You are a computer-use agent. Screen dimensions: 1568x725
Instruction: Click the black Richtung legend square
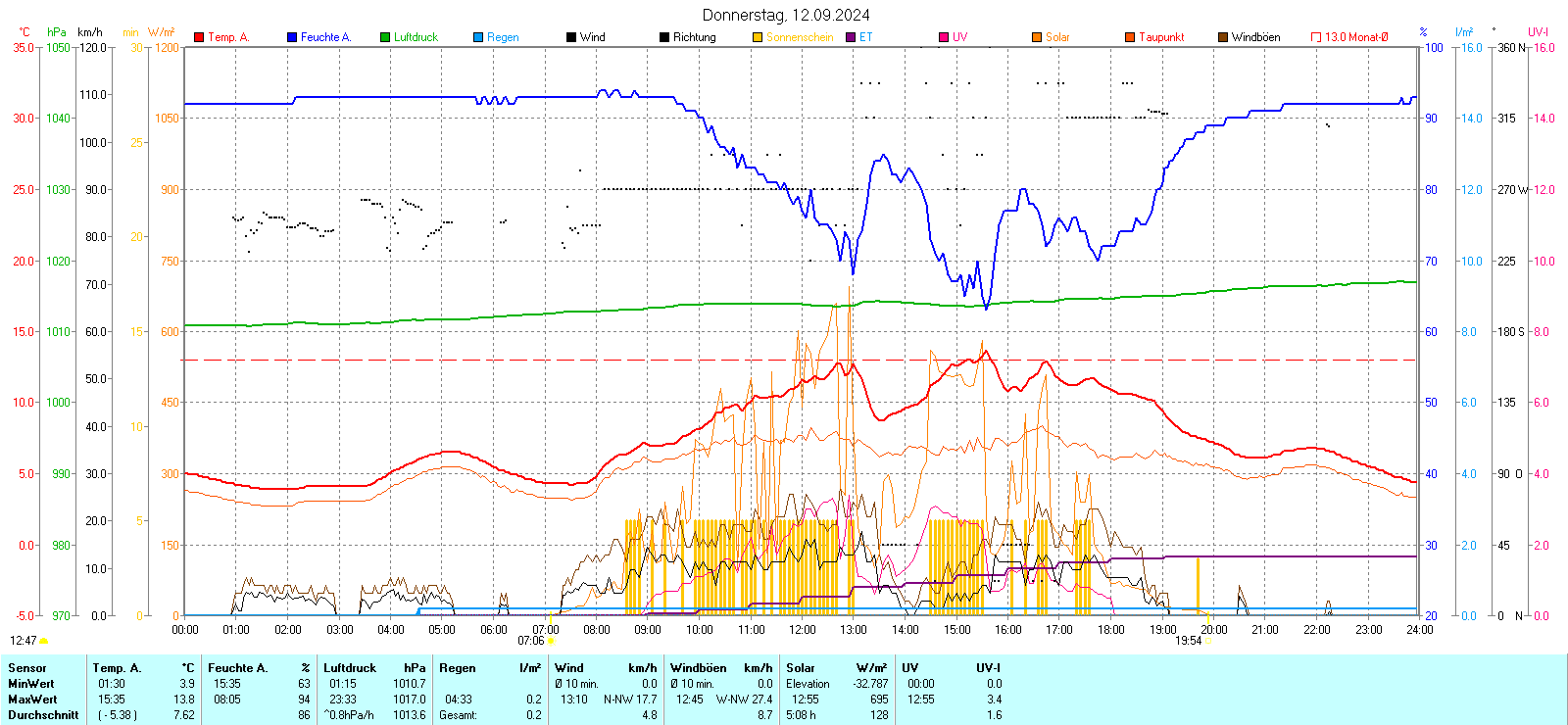(x=664, y=37)
